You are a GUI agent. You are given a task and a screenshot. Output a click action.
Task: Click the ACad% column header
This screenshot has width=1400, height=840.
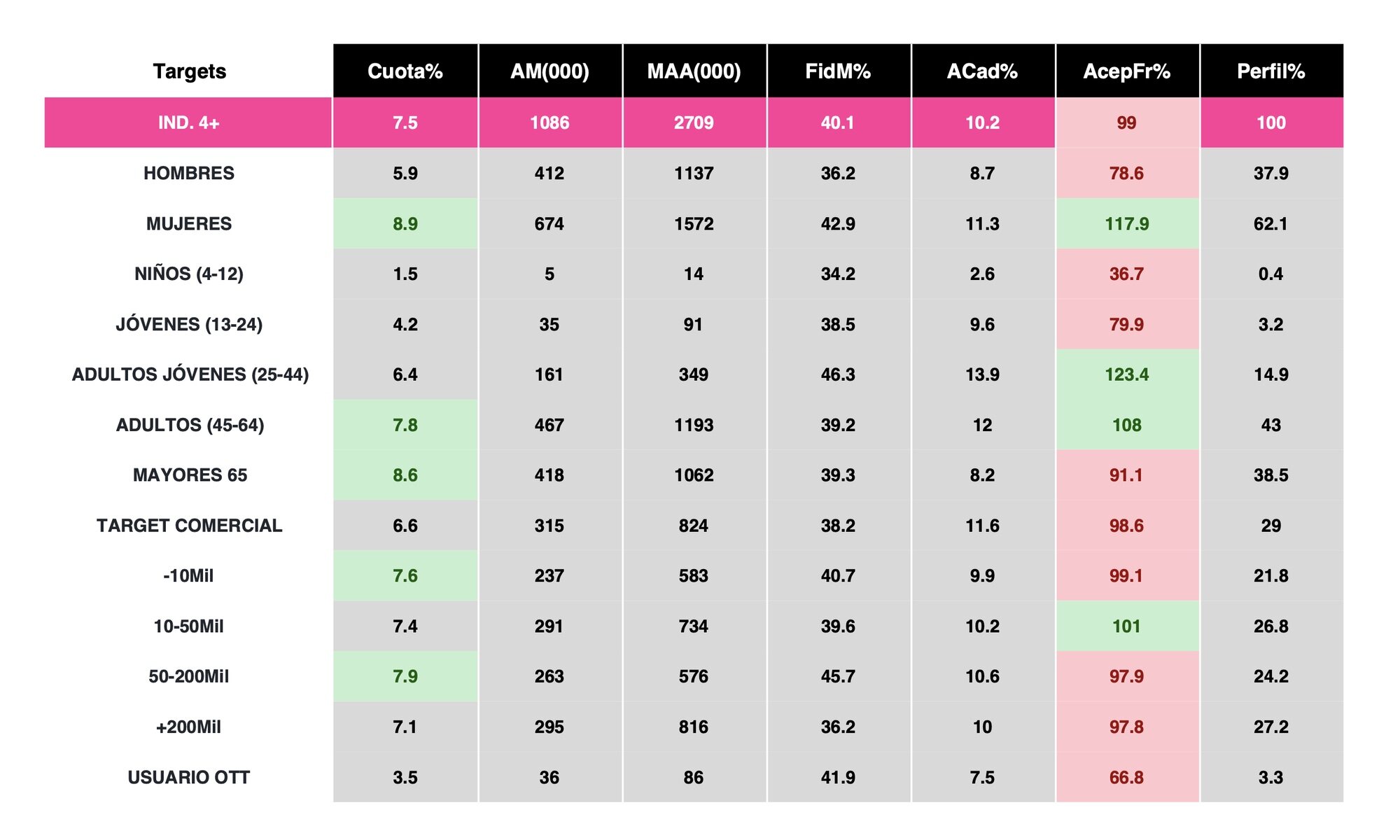point(982,71)
